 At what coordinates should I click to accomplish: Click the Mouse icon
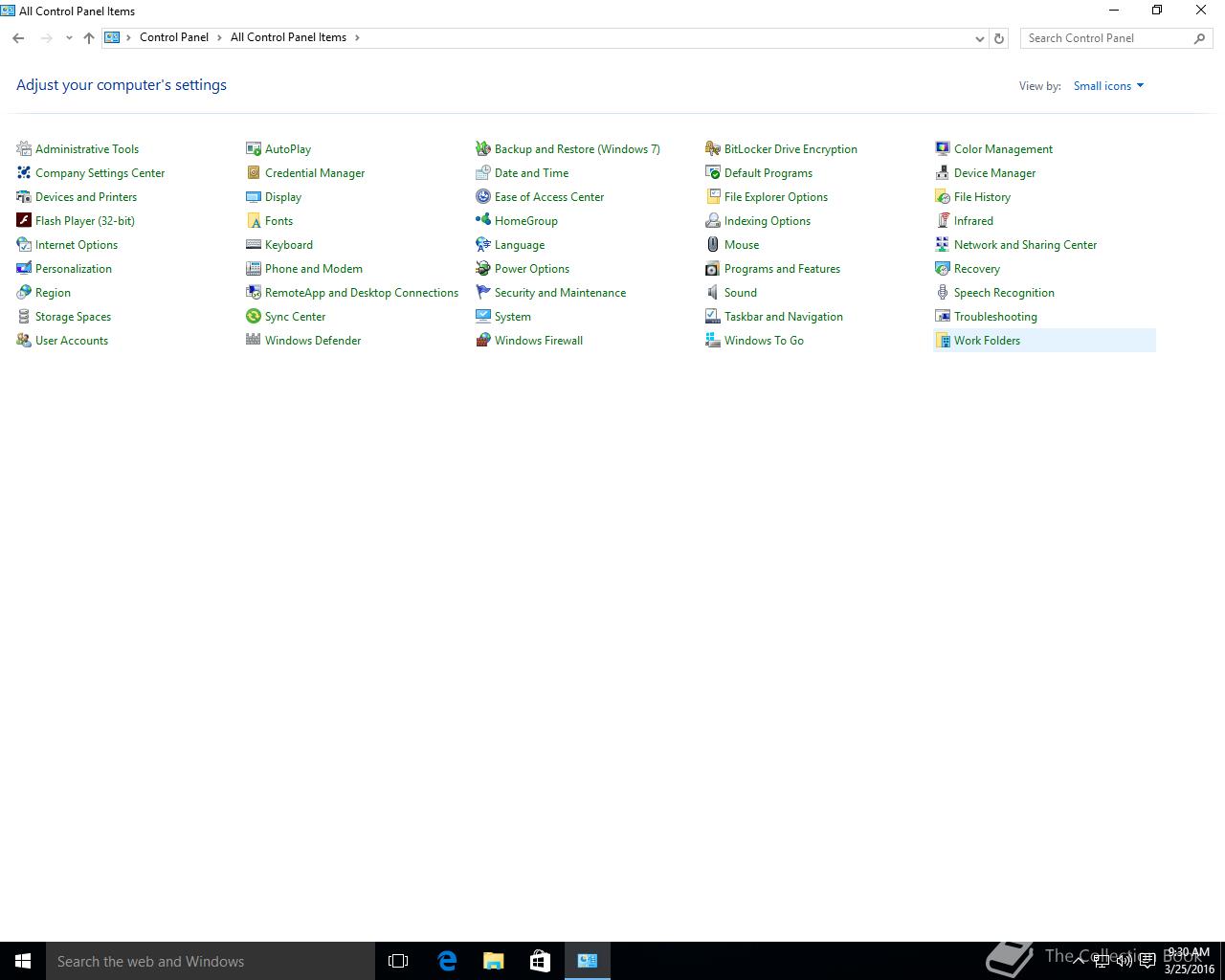(x=713, y=244)
